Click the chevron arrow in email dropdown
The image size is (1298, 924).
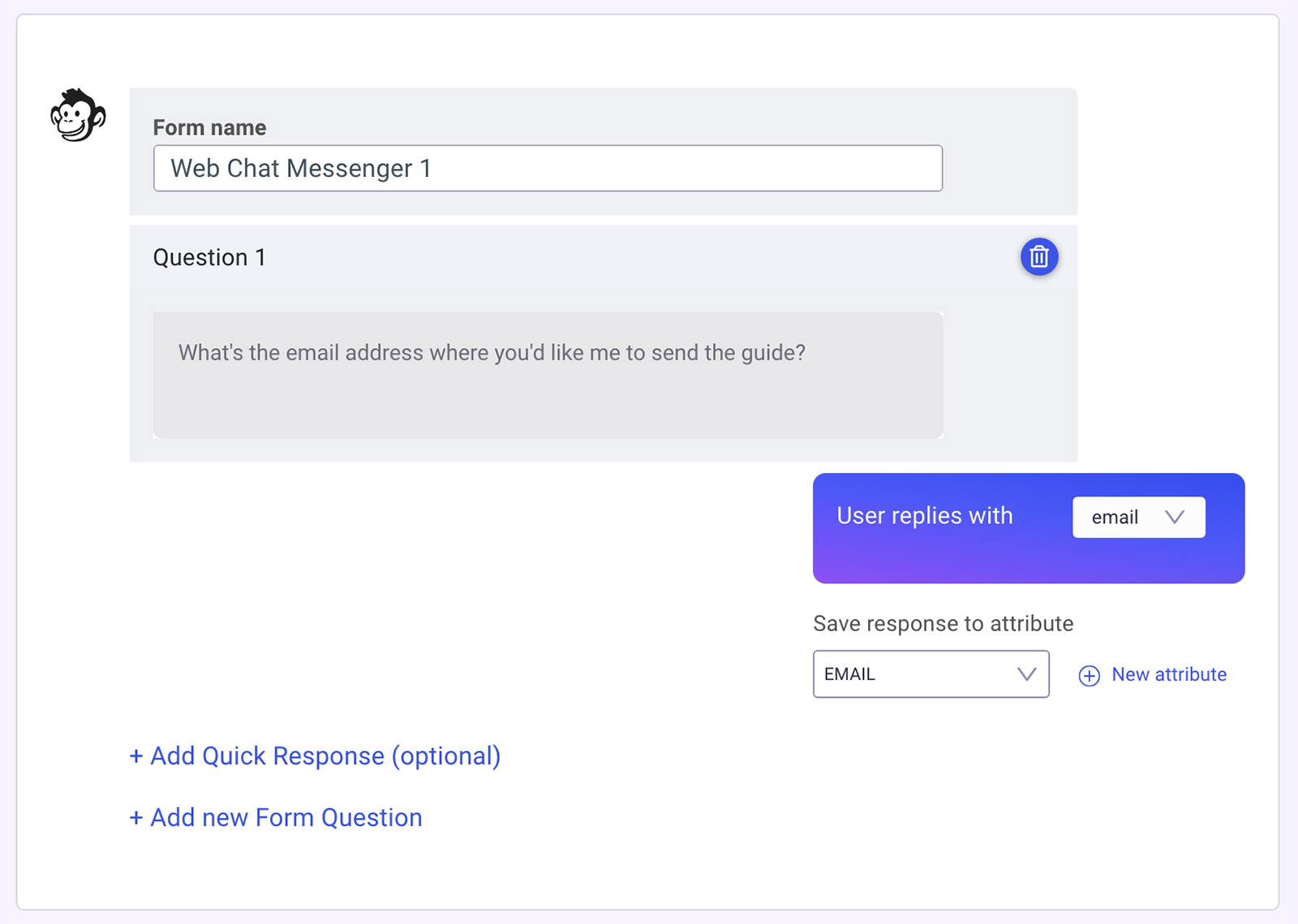point(1174,517)
